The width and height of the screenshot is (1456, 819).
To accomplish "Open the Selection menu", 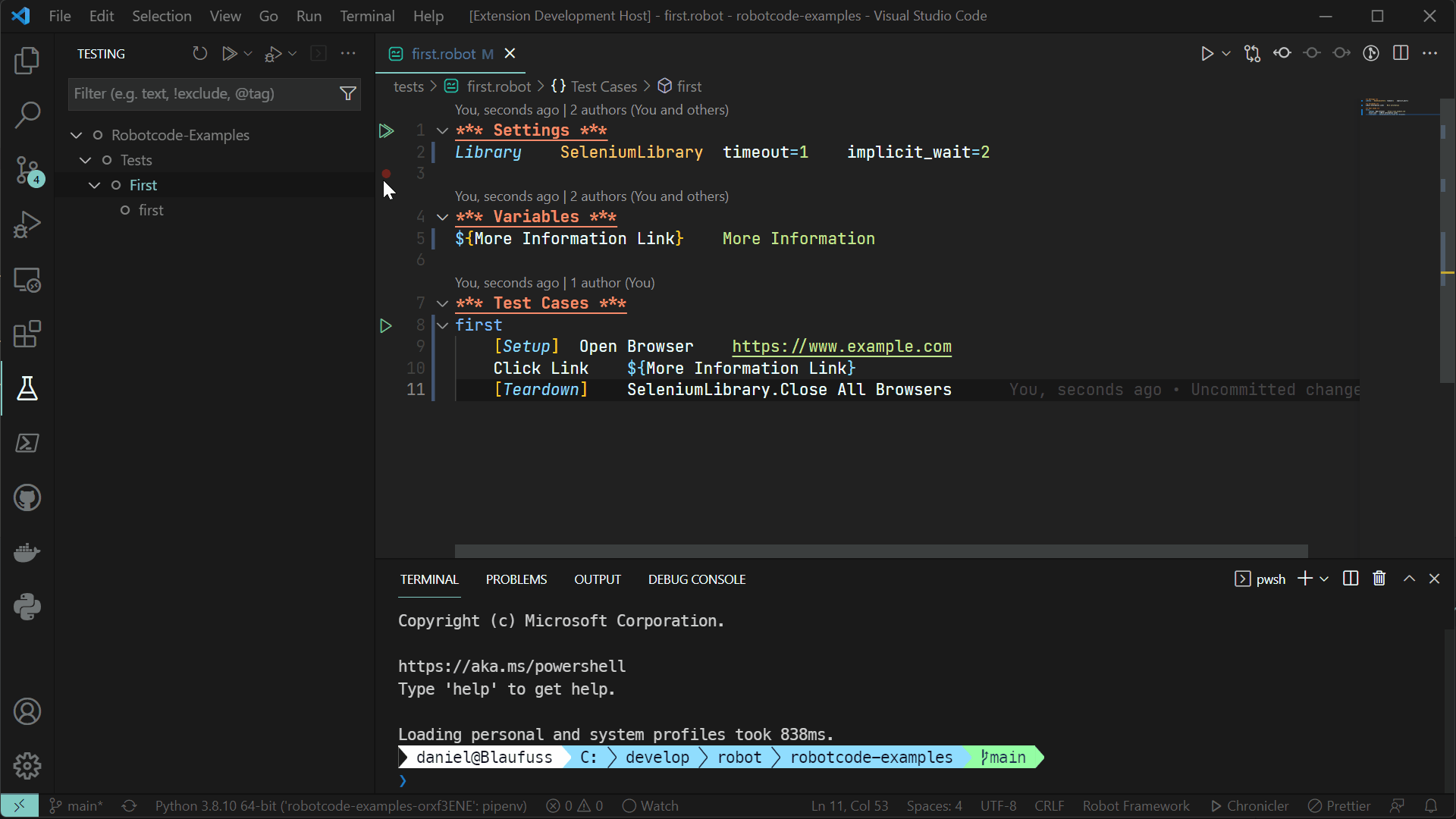I will point(162,16).
